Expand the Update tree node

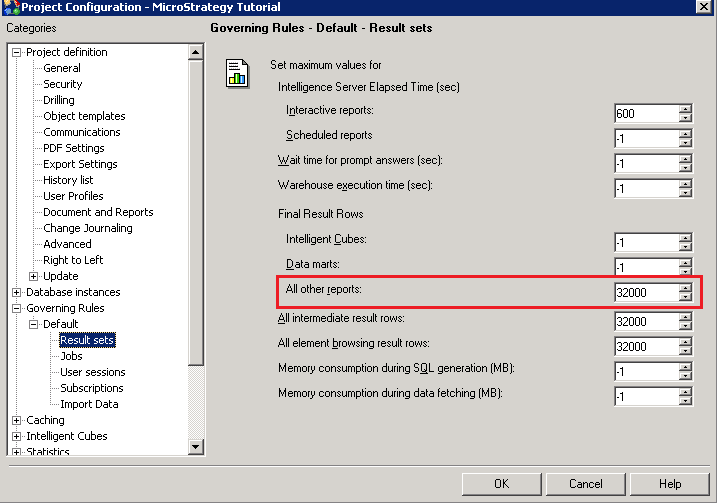tap(33, 276)
